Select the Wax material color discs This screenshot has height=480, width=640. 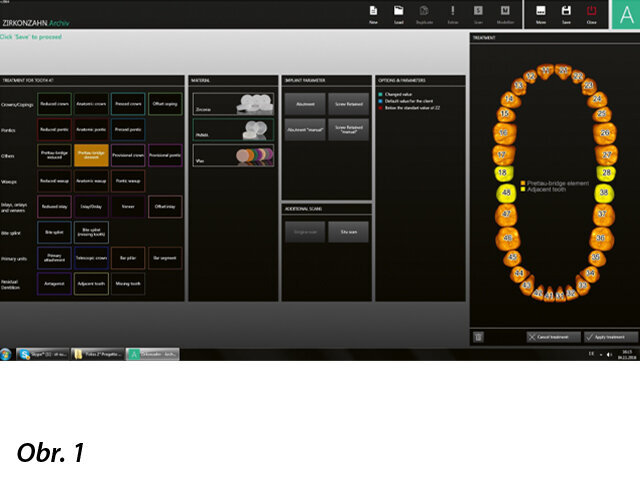pos(232,156)
